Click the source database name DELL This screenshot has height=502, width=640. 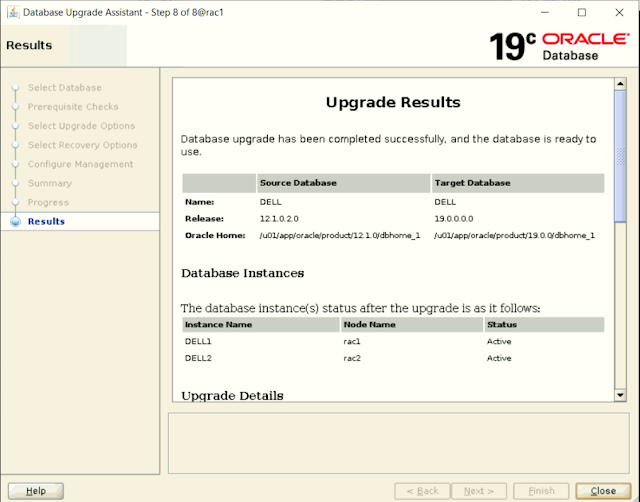point(271,202)
